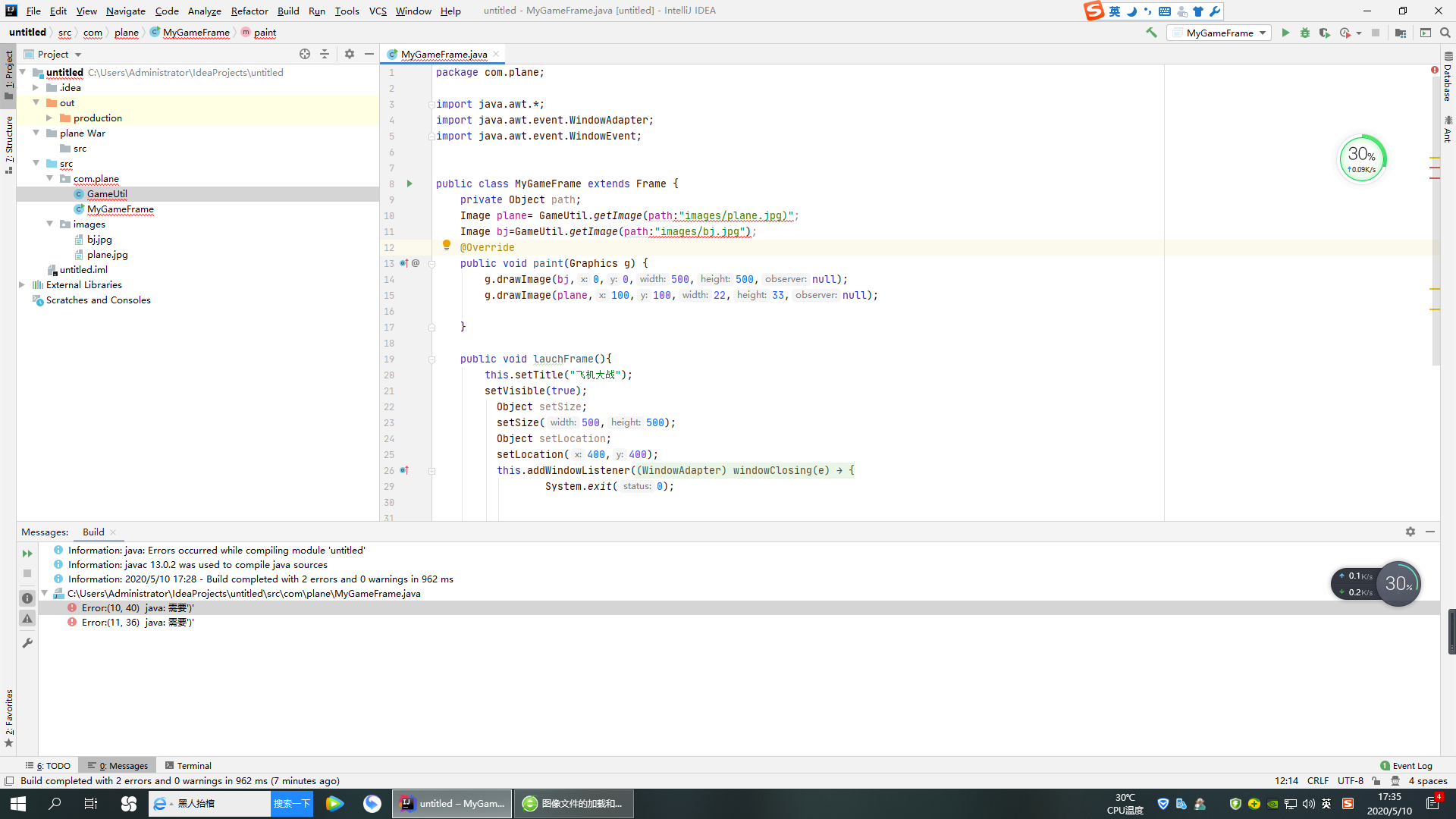The width and height of the screenshot is (1456, 819).
Task: Click the Search Everywhere magnifier icon
Action: (x=1445, y=33)
